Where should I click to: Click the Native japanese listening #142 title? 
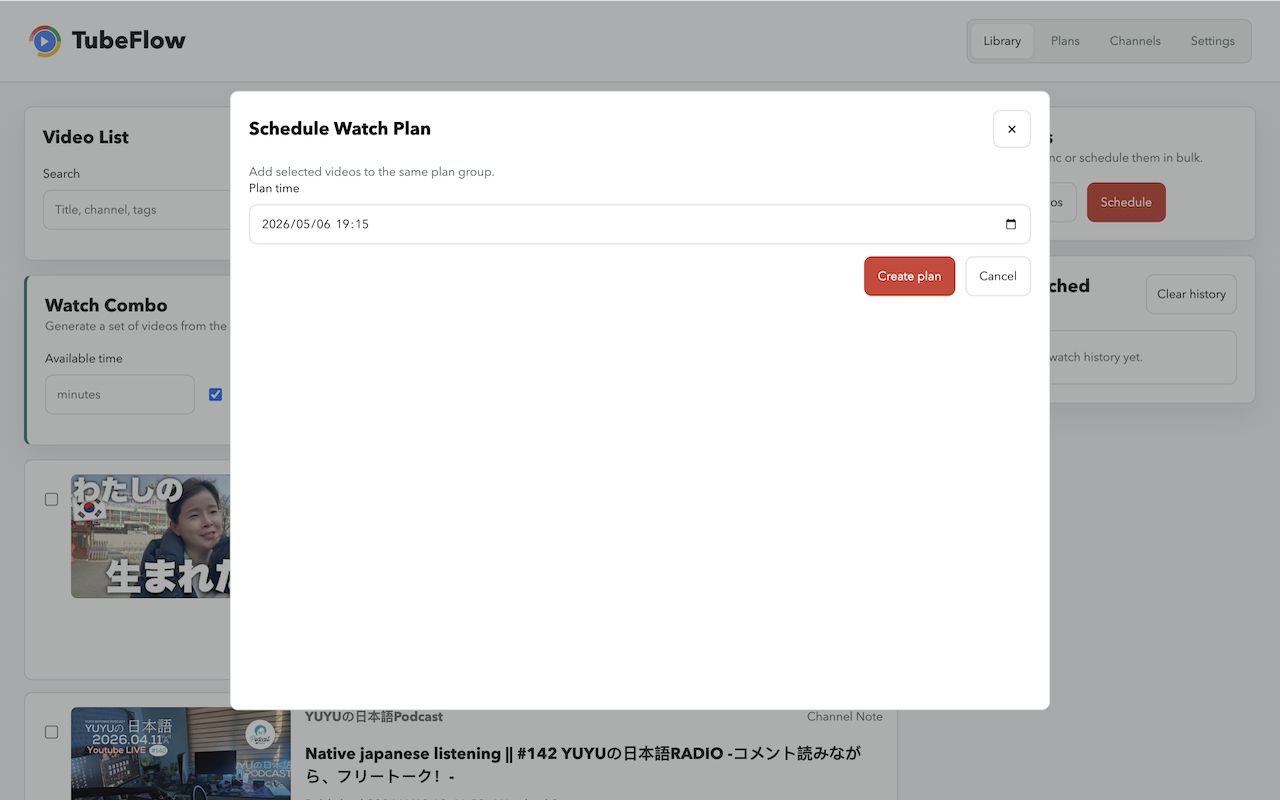[x=583, y=765]
